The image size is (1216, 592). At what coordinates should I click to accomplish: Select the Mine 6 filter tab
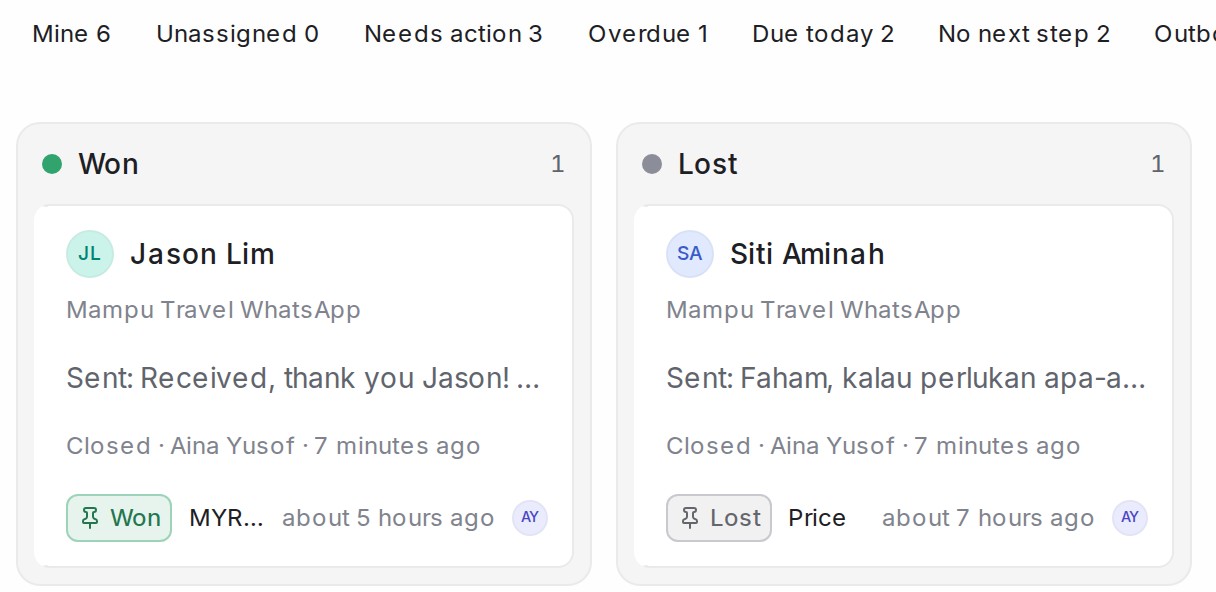pos(72,34)
